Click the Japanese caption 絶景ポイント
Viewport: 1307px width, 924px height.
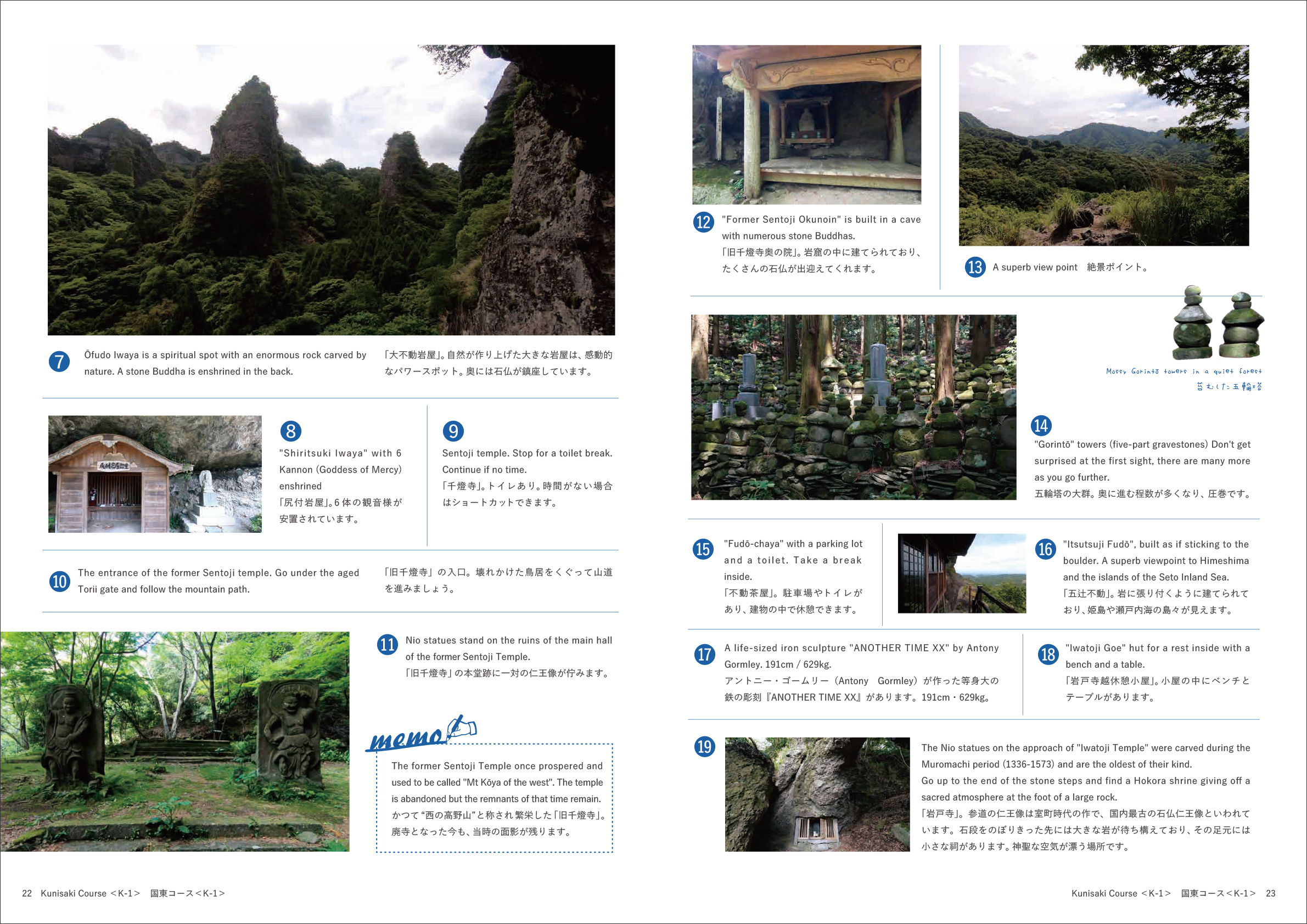pyautogui.click(x=1118, y=267)
